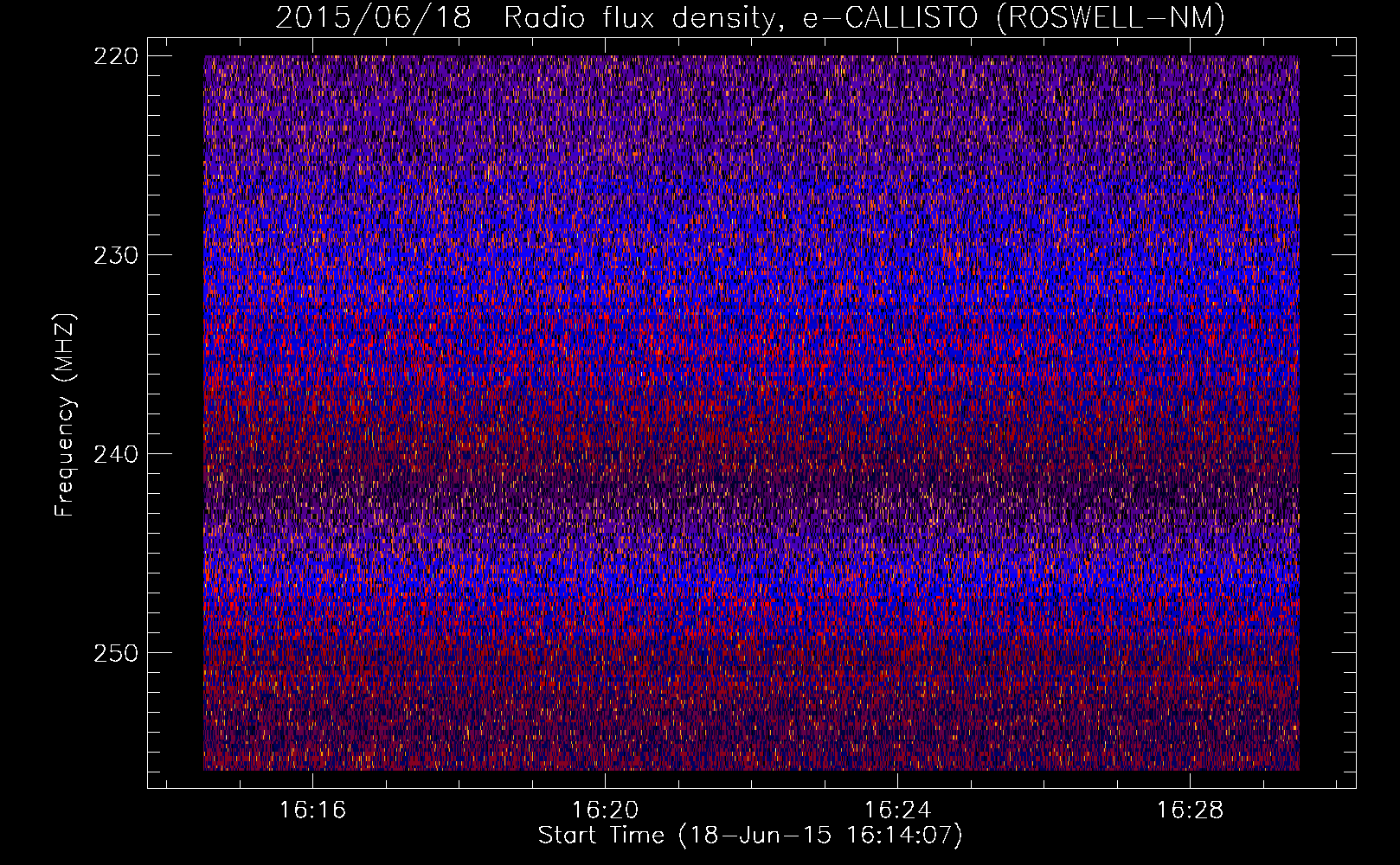
Task: Click the 220 frequency tick label
Action: 115,56
